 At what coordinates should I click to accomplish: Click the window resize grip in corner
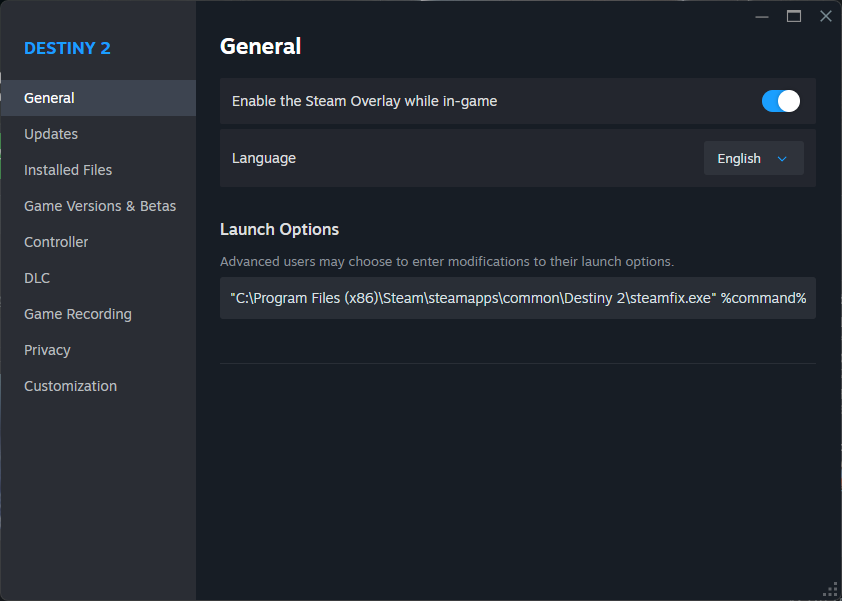pyautogui.click(x=831, y=590)
